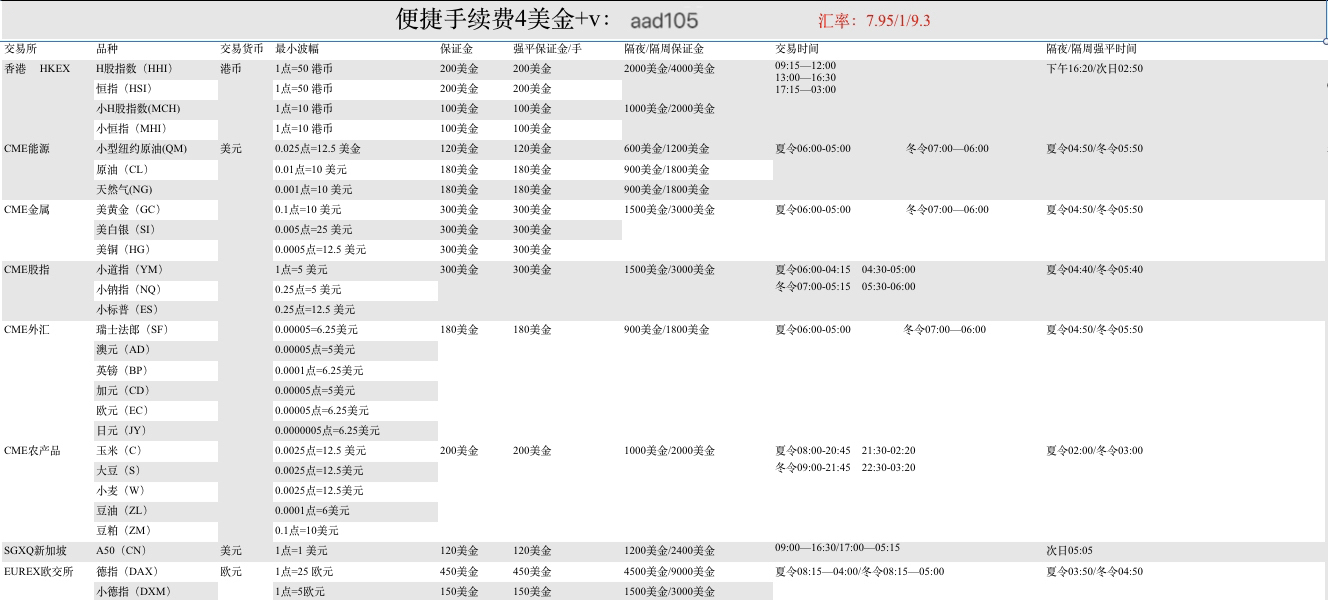This screenshot has height=600, width=1328.
Task: Select the 玉米 (C) cell
Action: point(119,451)
